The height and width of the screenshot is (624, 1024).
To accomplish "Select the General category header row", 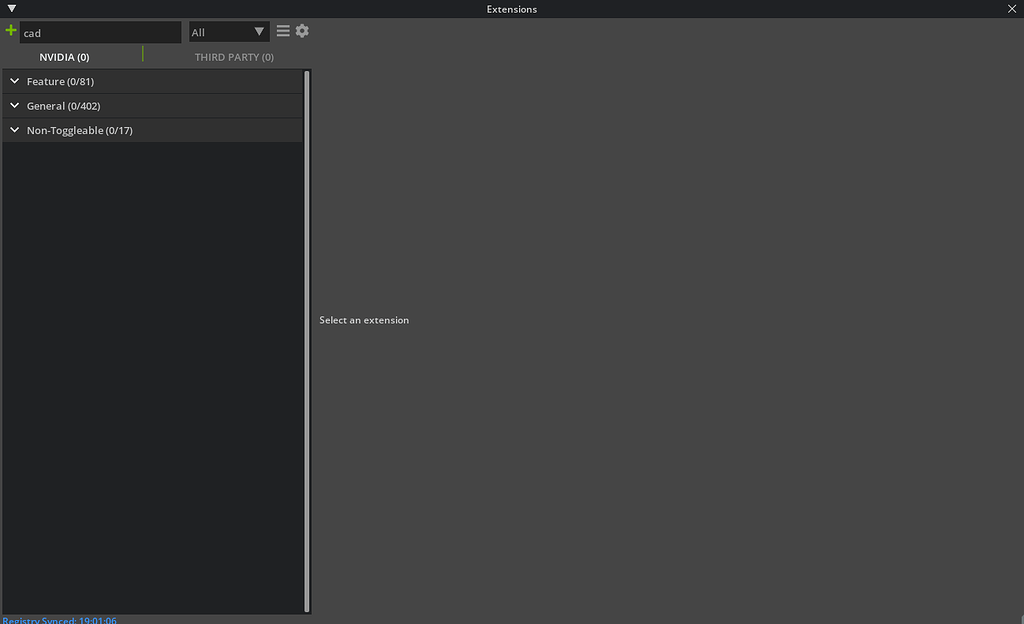I will 150,105.
